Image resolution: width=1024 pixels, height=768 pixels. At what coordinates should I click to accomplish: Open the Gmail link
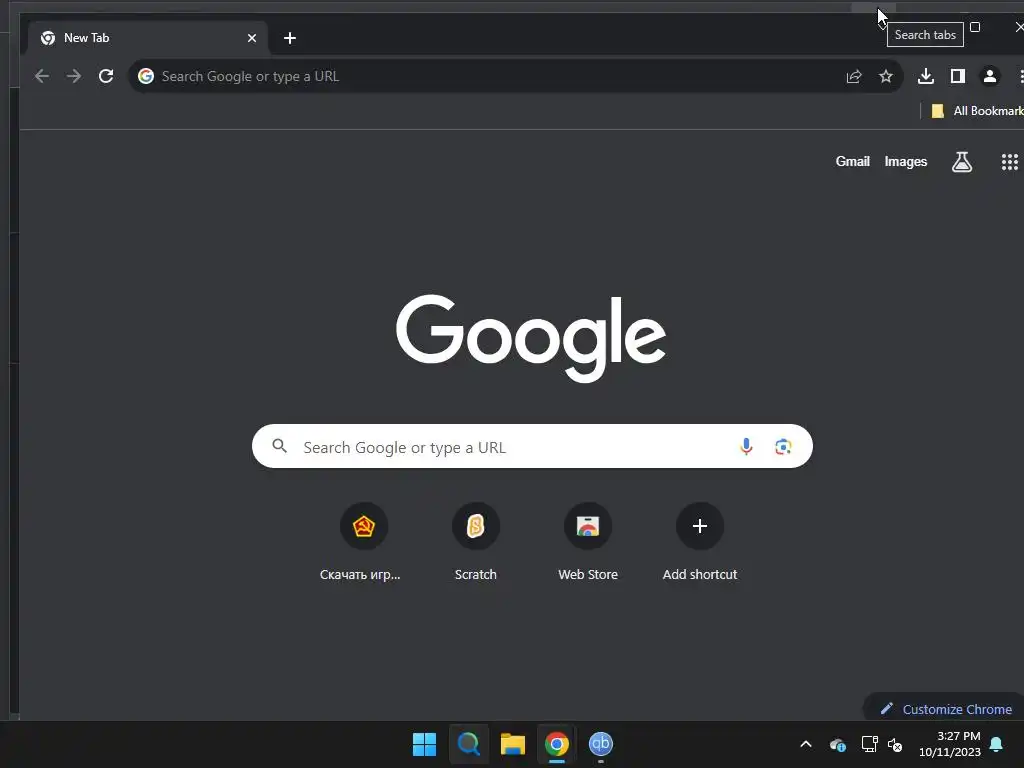852,161
